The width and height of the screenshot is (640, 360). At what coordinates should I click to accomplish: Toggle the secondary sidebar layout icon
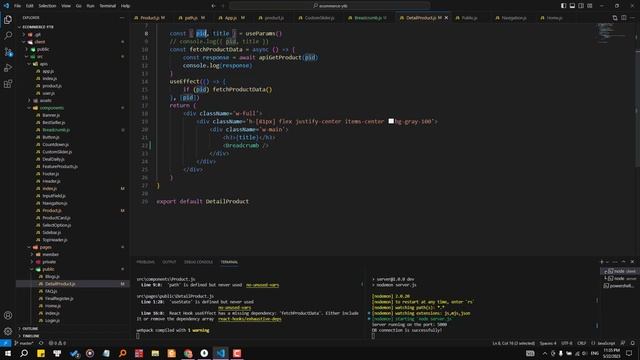581,6
